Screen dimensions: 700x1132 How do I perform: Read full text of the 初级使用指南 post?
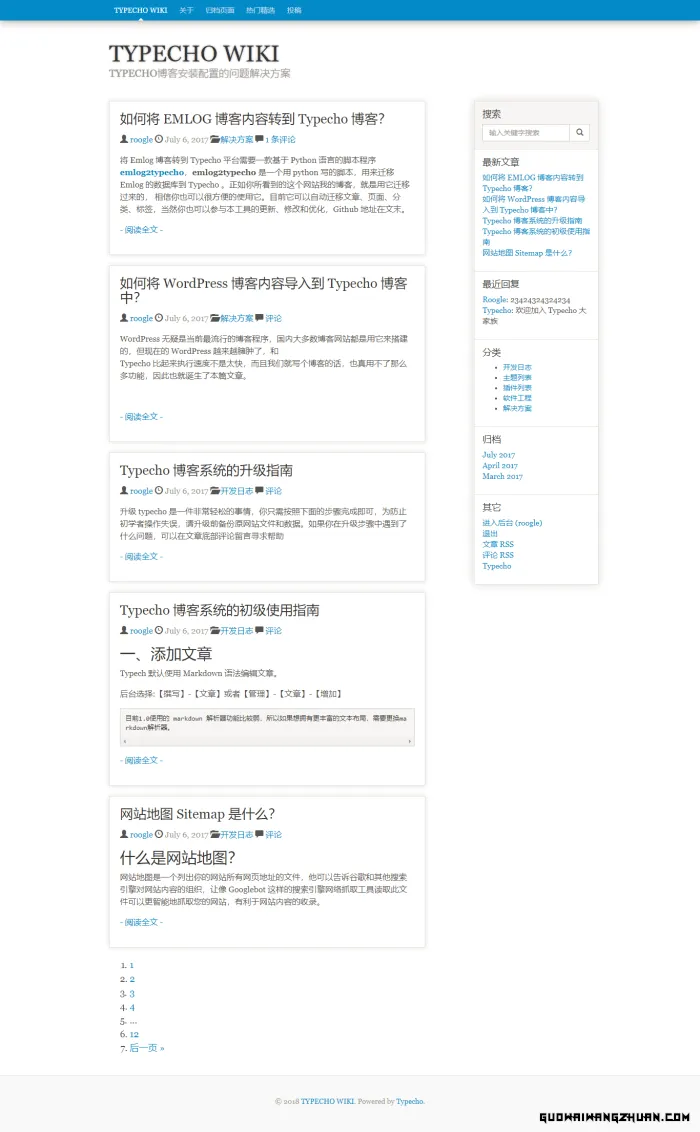(x=141, y=760)
